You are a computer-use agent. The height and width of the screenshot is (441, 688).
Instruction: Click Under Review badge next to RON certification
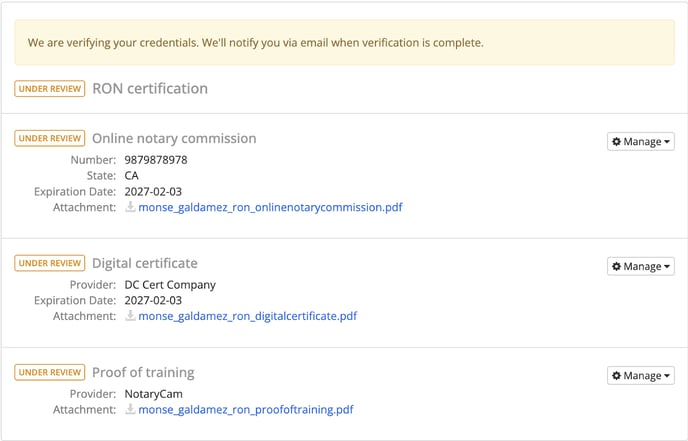pyautogui.click(x=50, y=89)
